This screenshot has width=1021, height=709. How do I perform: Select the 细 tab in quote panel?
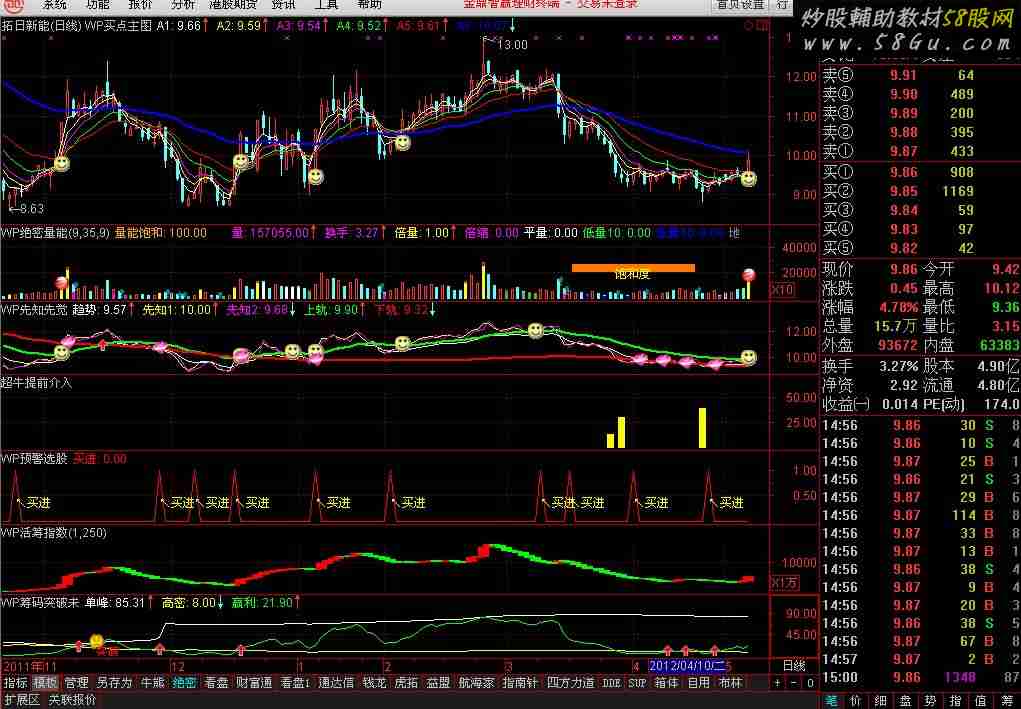(880, 701)
